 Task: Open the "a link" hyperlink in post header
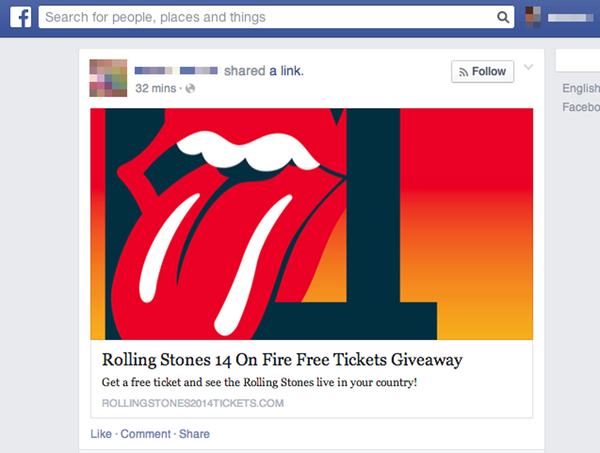286,71
